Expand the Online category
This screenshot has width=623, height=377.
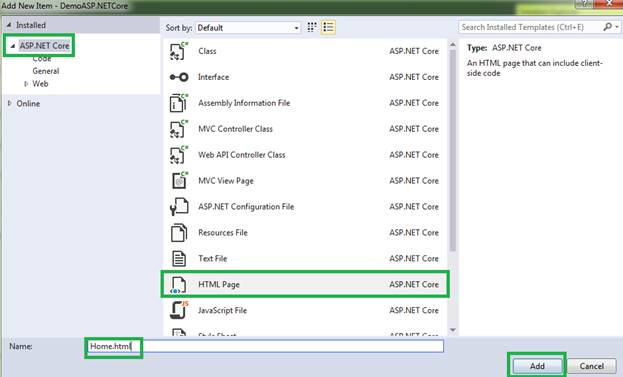click(10, 103)
